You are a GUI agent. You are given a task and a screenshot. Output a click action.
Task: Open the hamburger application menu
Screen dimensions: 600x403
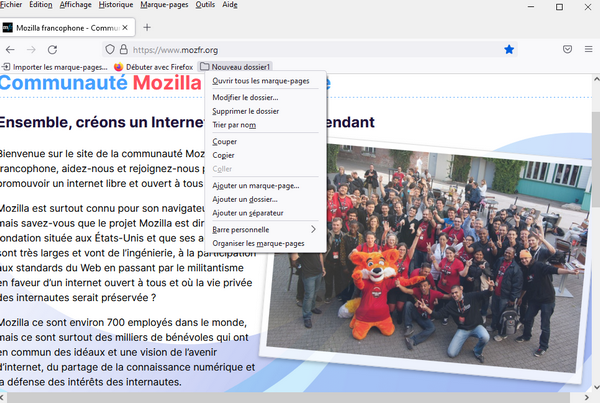pos(589,49)
